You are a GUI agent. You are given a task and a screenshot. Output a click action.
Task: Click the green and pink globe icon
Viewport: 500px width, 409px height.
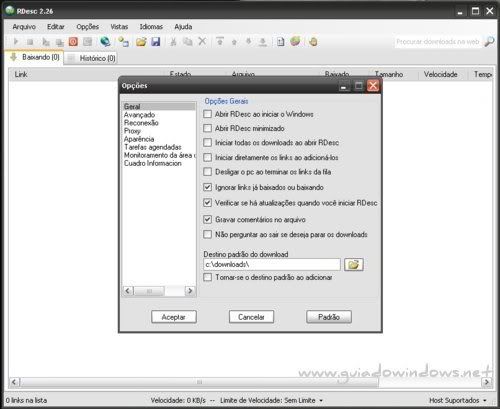point(295,41)
